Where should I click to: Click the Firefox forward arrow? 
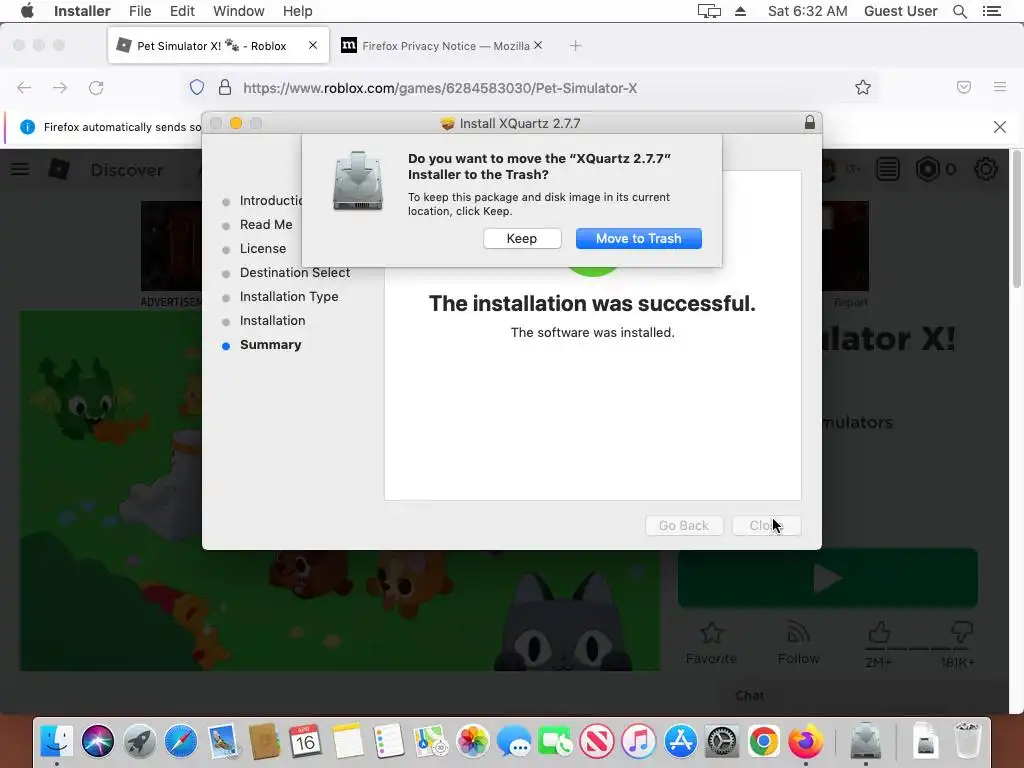pos(60,88)
